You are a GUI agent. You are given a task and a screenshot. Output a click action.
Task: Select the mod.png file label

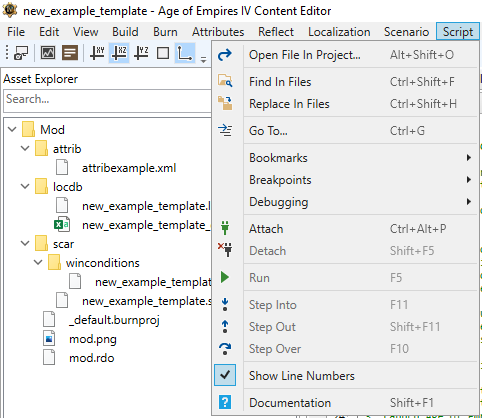(93, 339)
